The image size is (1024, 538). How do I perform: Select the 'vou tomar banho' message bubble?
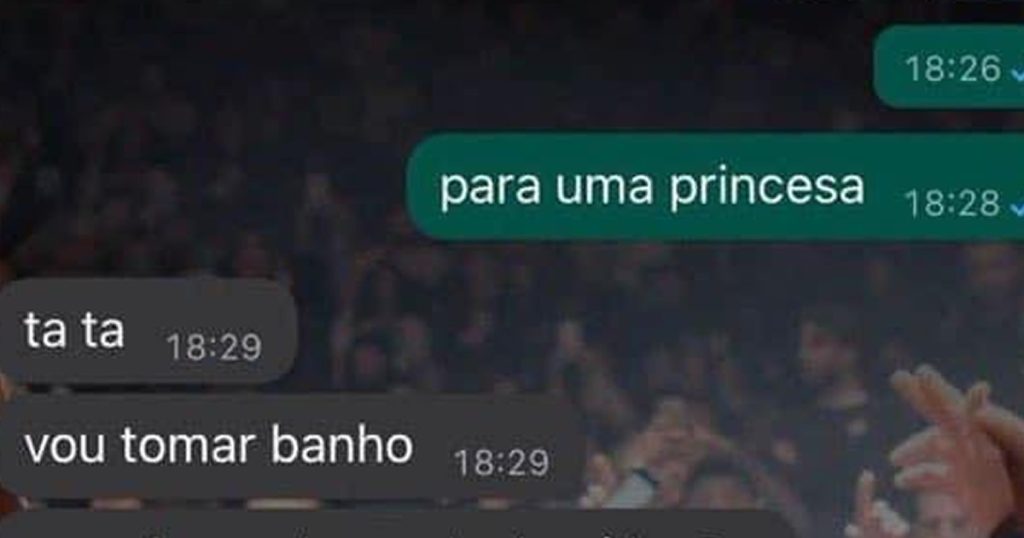(x=291, y=447)
